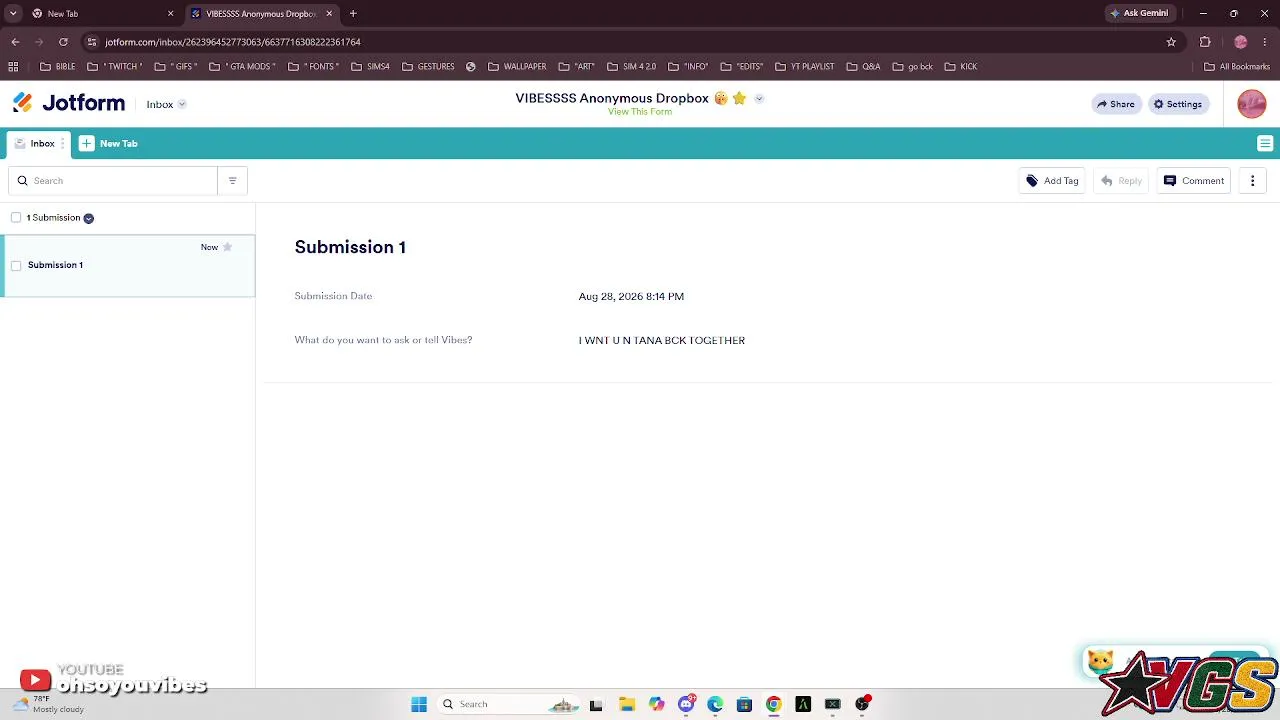Open the GESTURES bookmark folder

(x=428, y=67)
